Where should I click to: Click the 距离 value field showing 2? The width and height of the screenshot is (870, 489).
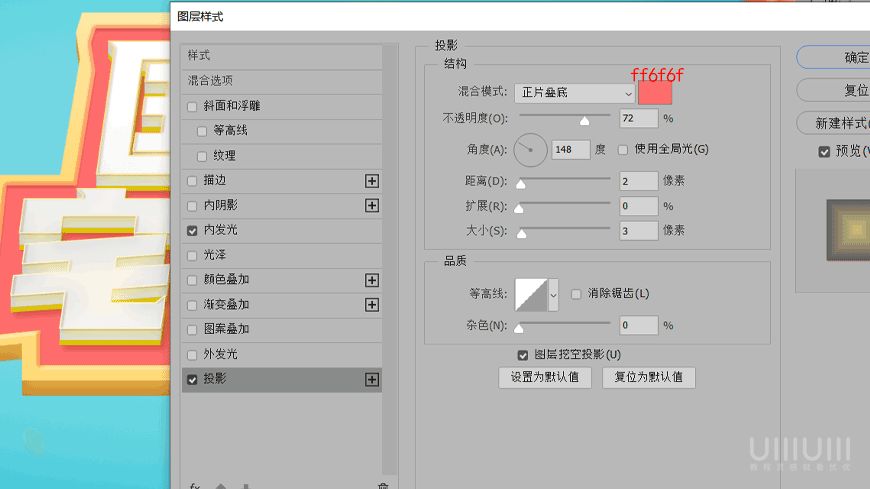tap(639, 182)
